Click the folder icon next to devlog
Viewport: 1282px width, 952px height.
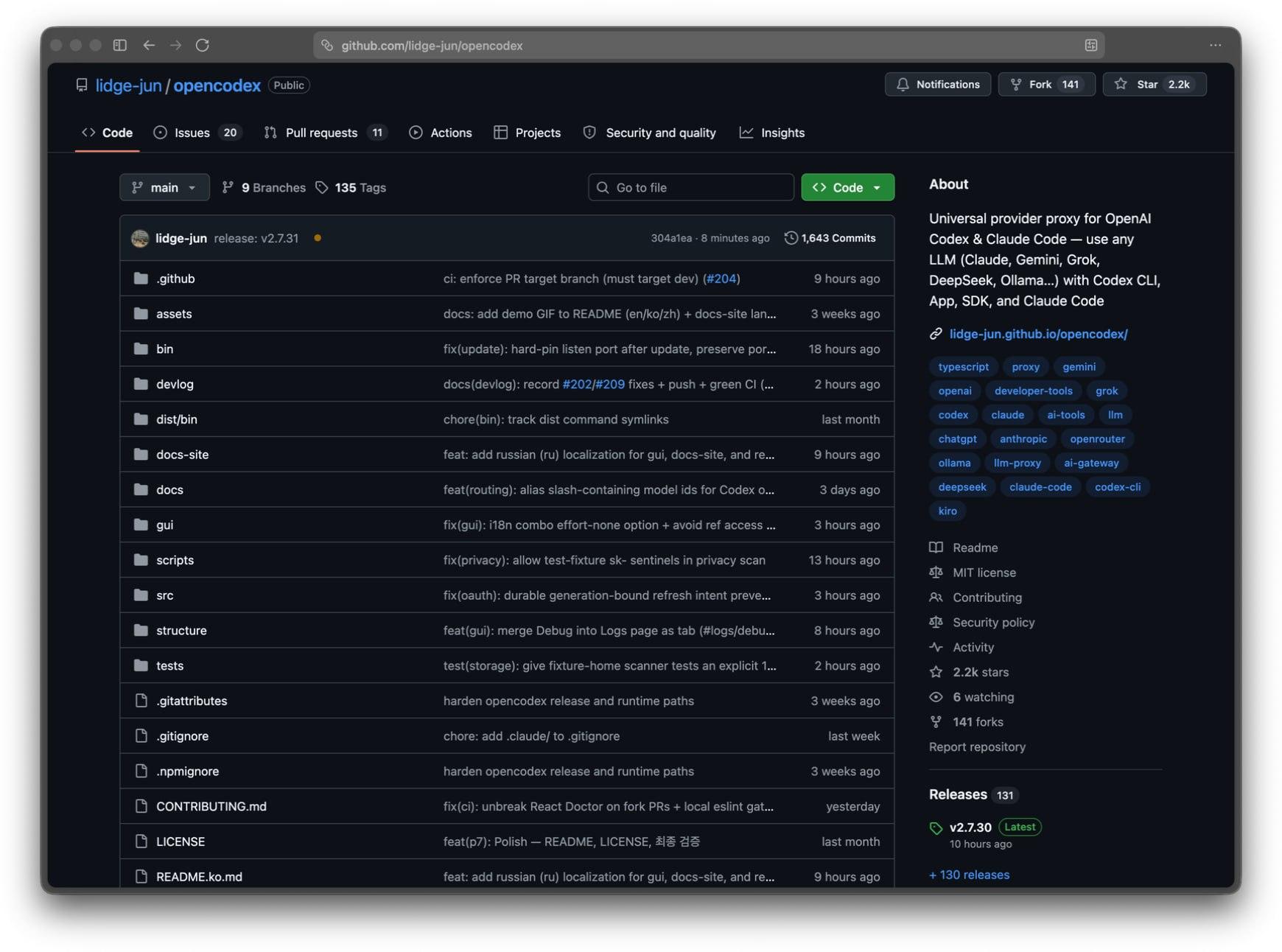(x=141, y=384)
